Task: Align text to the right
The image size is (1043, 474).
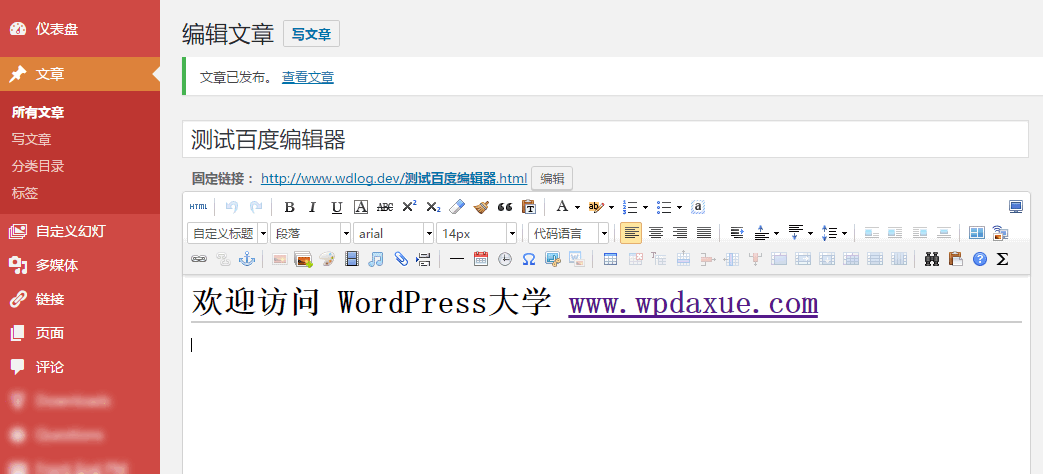Action: point(680,233)
